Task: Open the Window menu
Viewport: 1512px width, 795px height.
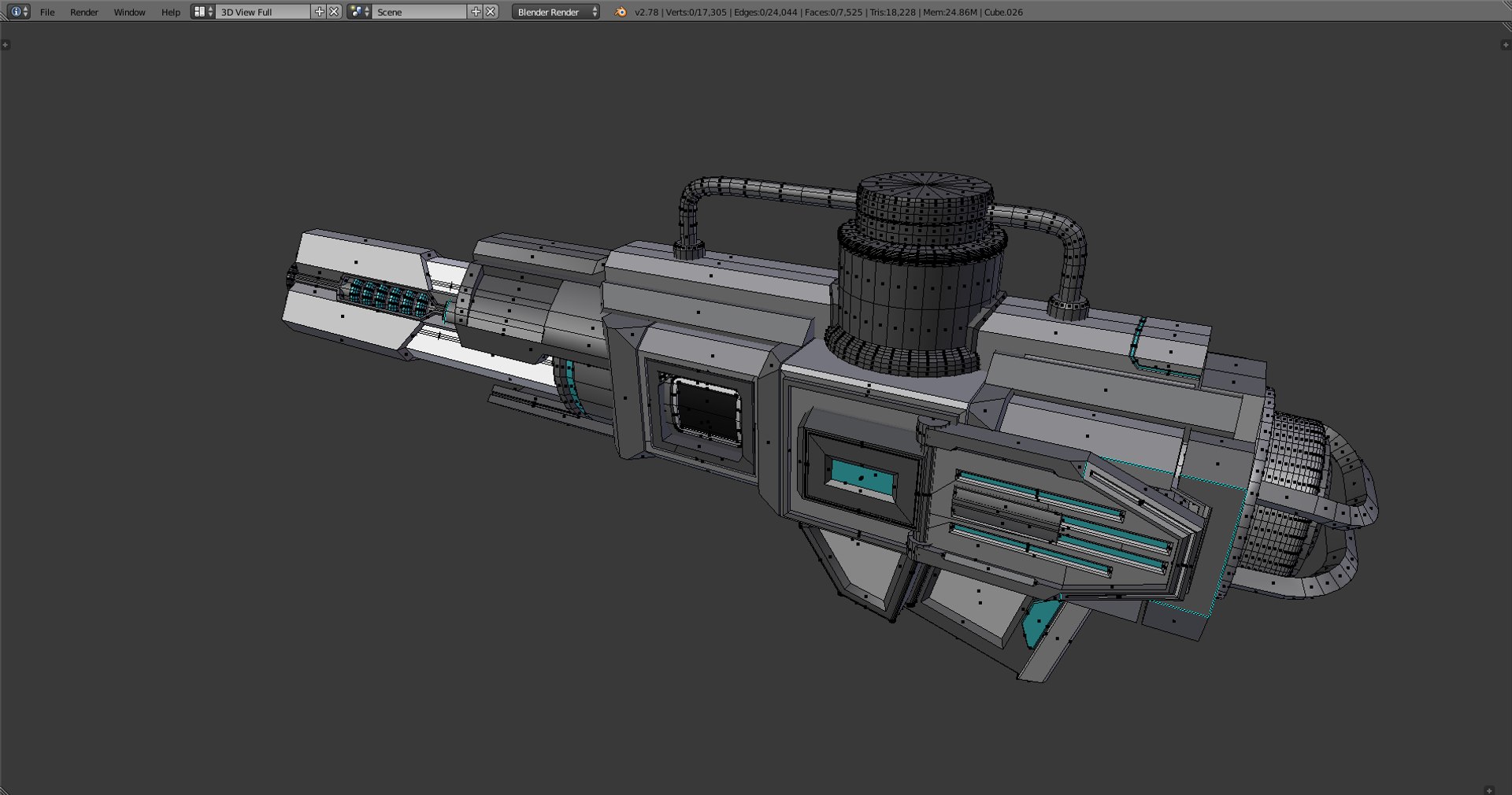Action: tap(129, 12)
